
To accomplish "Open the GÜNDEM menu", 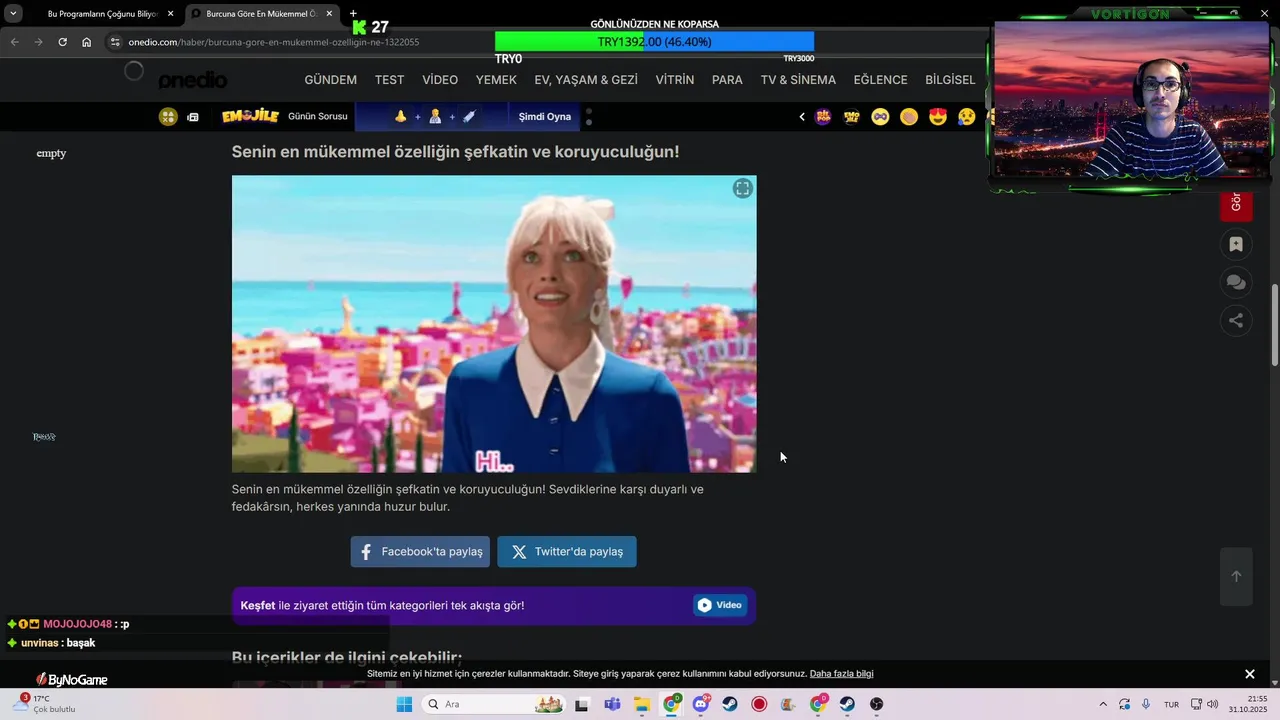I will coord(330,80).
